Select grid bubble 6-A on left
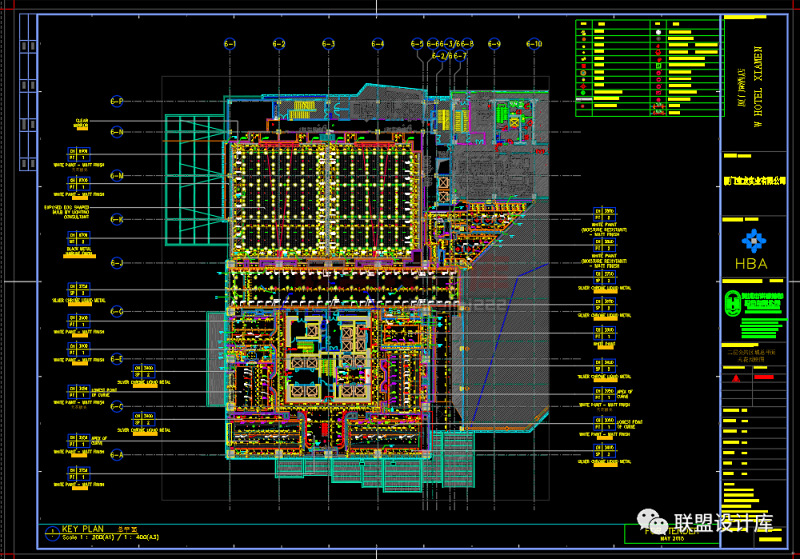The image size is (800, 559). [116, 454]
